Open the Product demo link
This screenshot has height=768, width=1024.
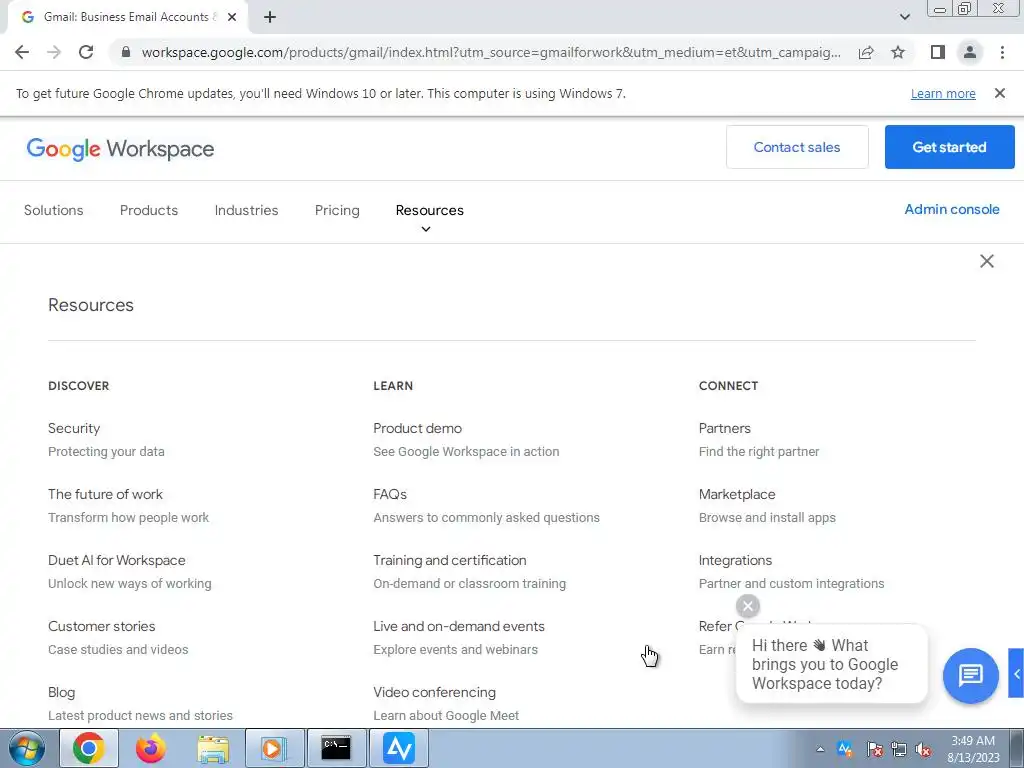click(417, 428)
